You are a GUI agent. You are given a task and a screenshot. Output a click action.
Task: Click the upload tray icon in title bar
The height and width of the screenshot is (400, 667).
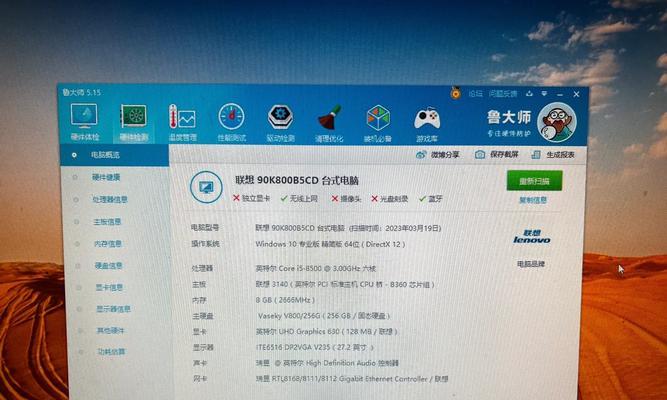pyautogui.click(x=529, y=94)
